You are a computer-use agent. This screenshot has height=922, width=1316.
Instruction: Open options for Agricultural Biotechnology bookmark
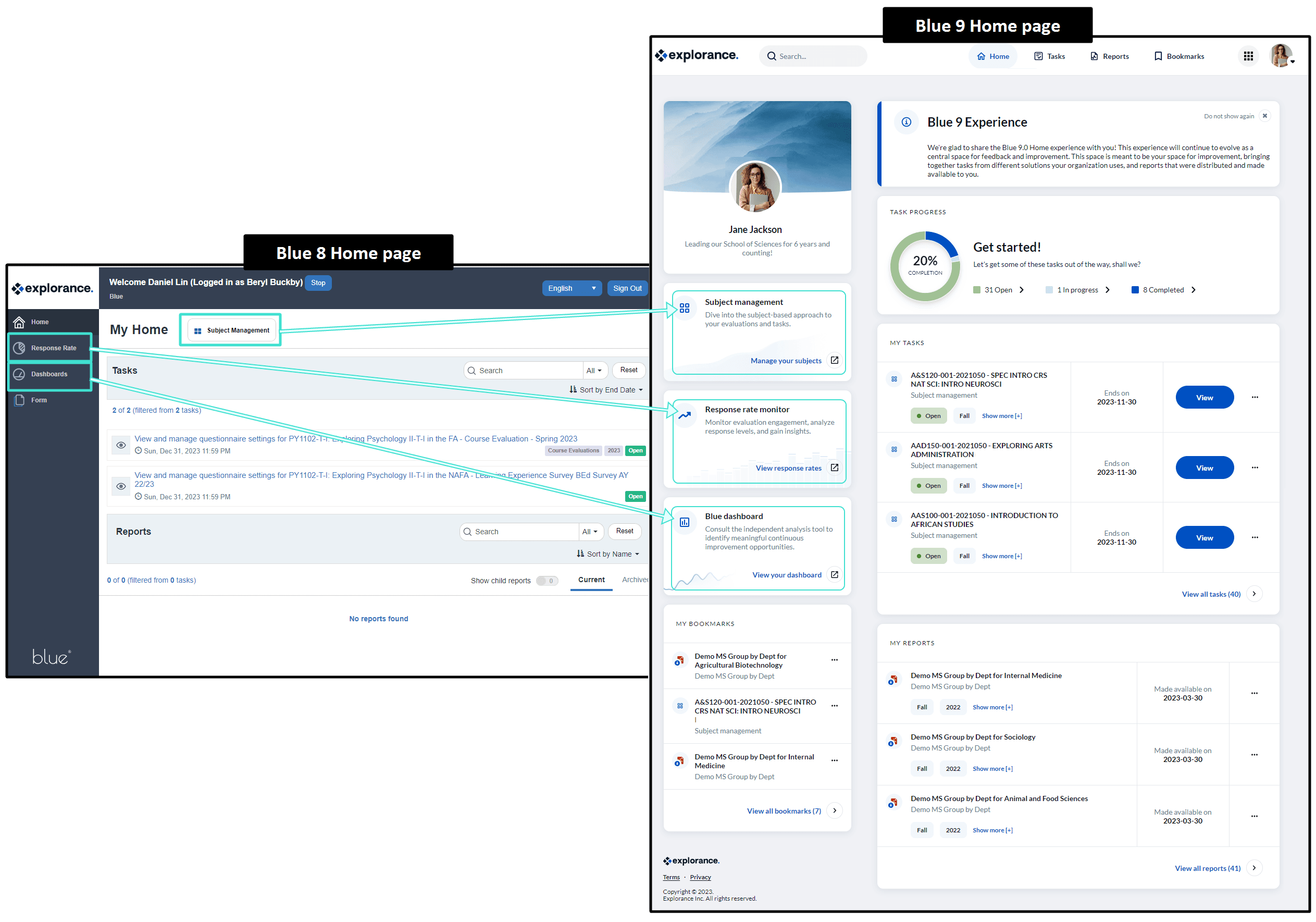pos(835,660)
